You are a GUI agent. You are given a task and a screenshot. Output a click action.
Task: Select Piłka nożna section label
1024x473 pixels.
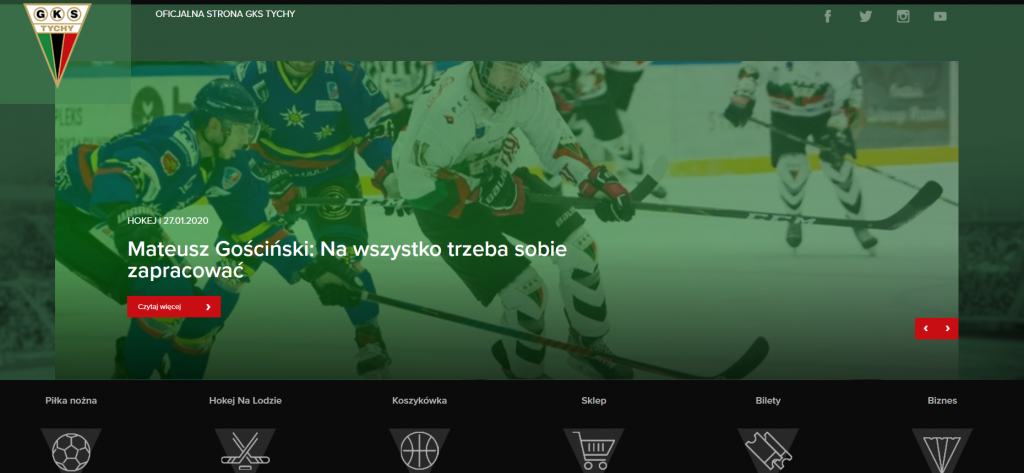pyautogui.click(x=71, y=400)
